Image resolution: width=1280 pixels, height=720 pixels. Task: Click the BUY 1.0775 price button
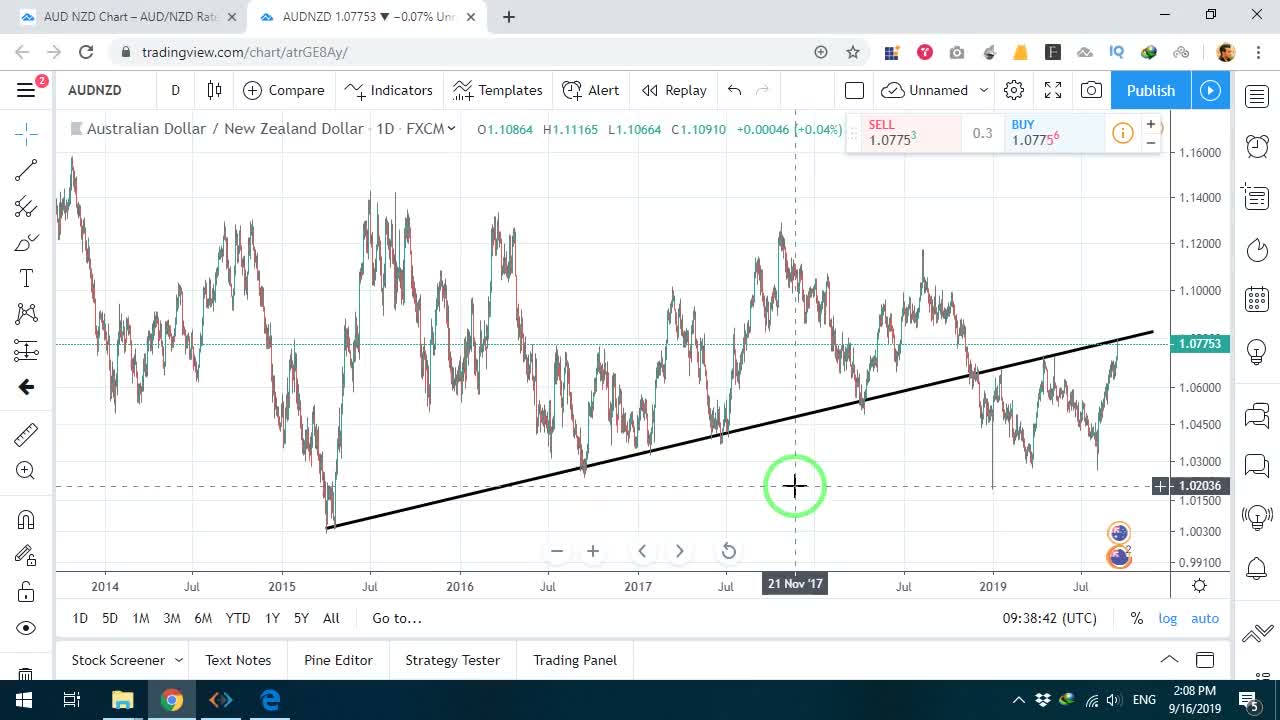pos(1053,133)
